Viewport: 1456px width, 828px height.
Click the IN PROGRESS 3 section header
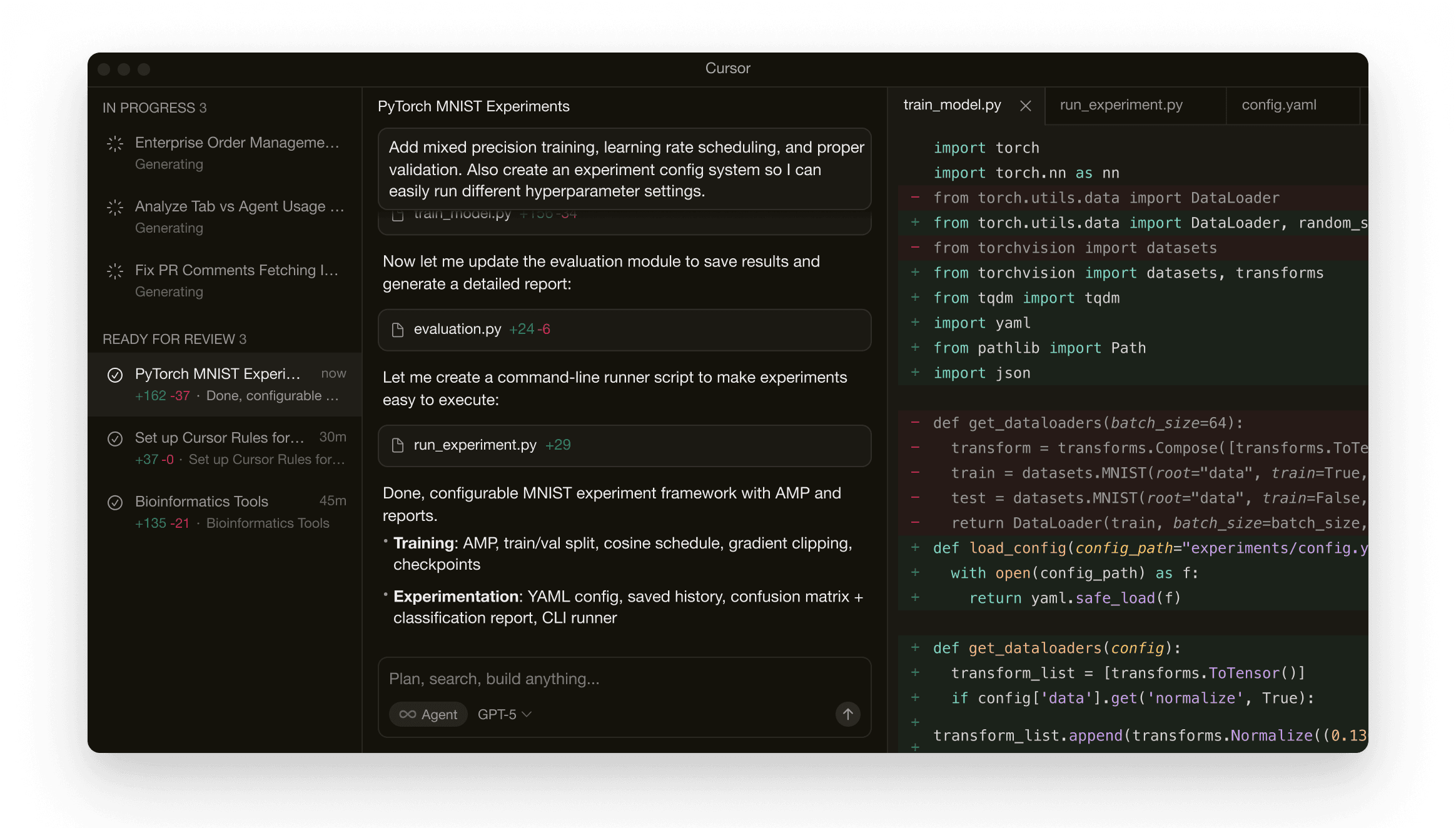pos(154,108)
